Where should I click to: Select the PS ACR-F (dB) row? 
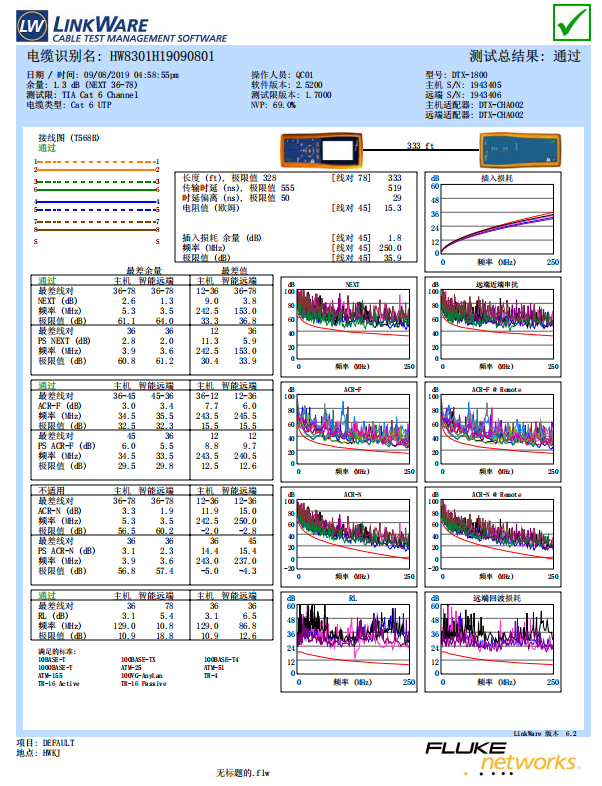151,446
